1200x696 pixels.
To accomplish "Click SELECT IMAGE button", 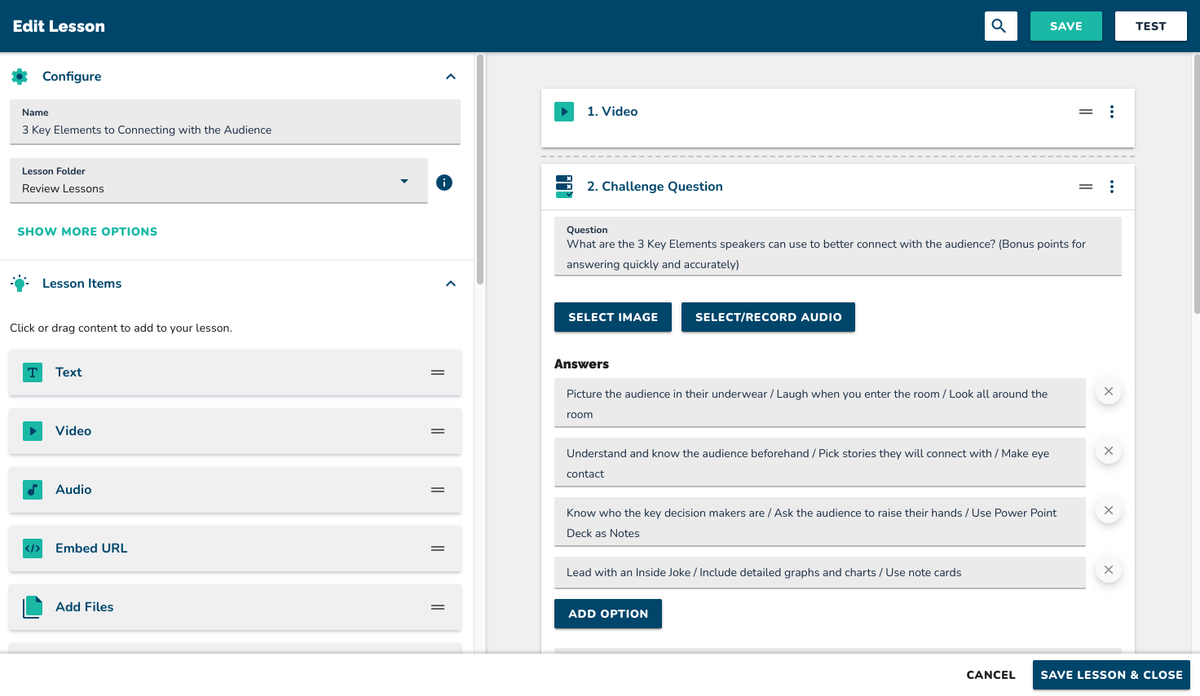I will (x=613, y=317).
